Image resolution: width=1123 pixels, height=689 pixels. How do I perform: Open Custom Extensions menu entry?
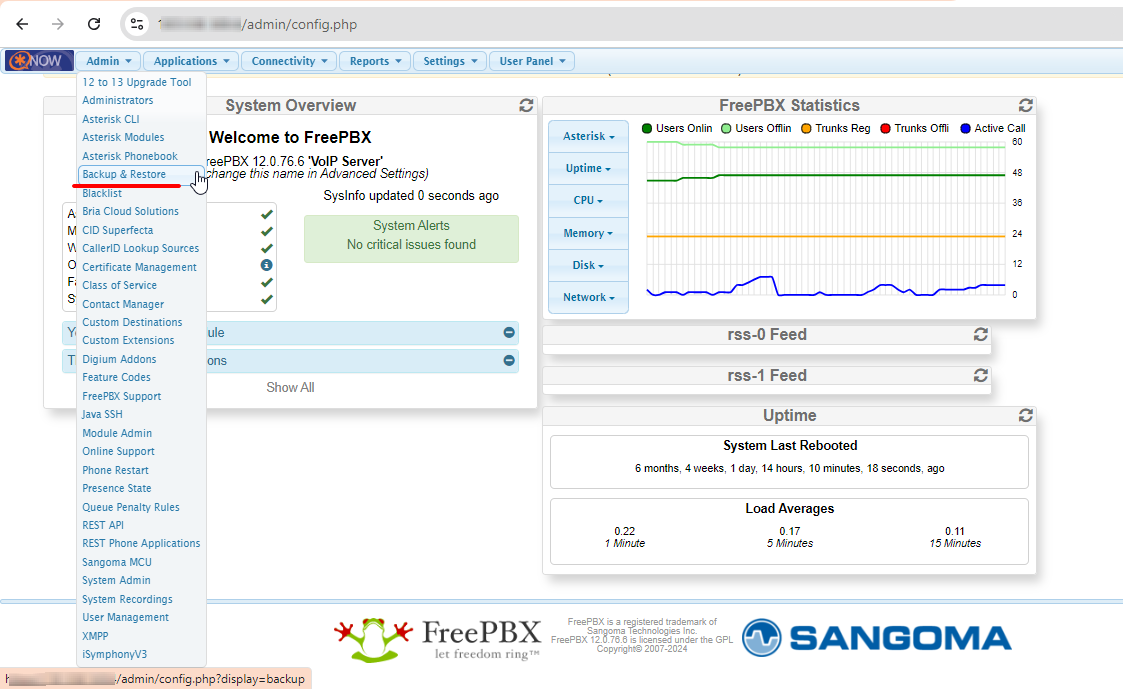pyautogui.click(x=128, y=340)
